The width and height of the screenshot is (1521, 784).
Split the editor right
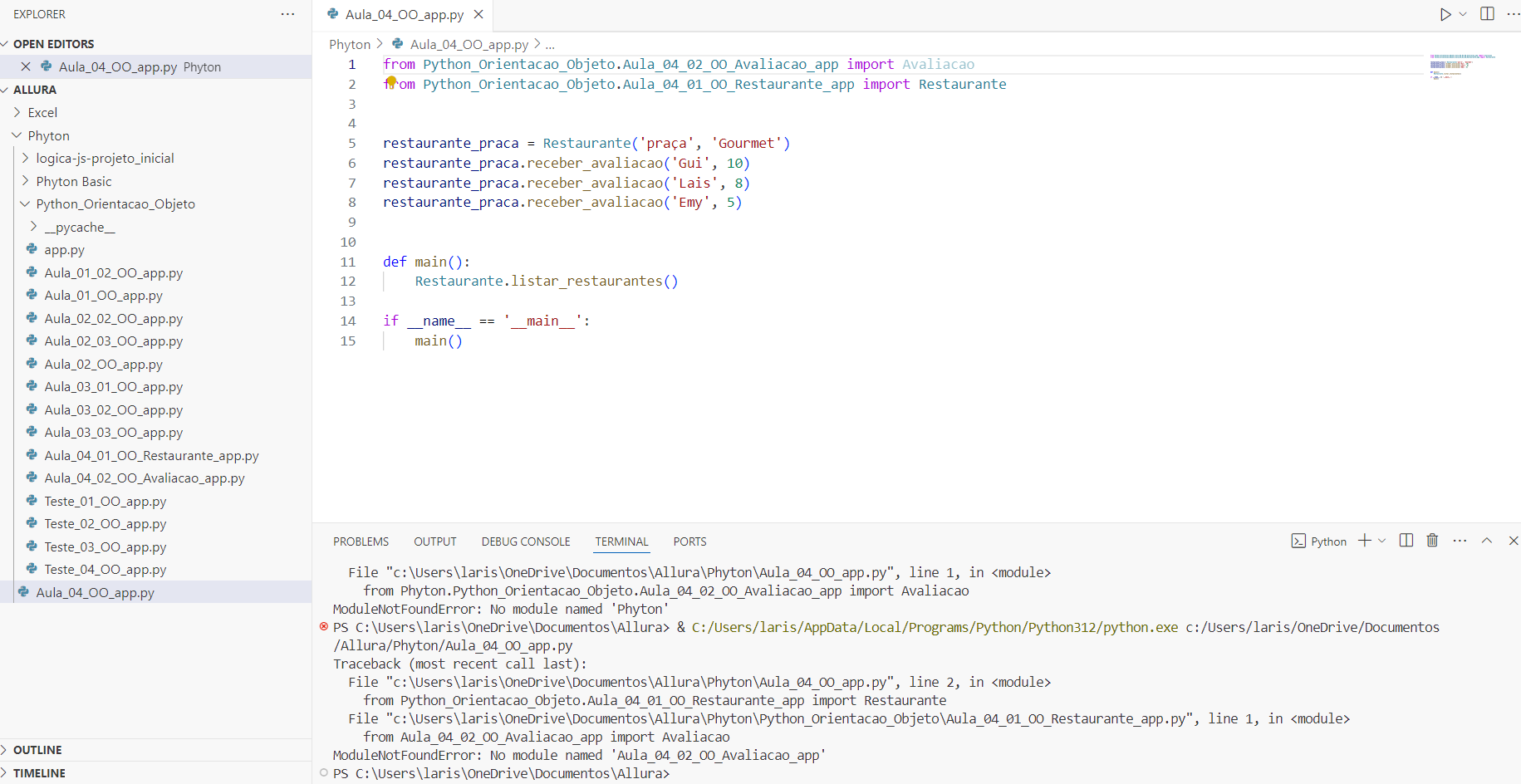[x=1487, y=14]
